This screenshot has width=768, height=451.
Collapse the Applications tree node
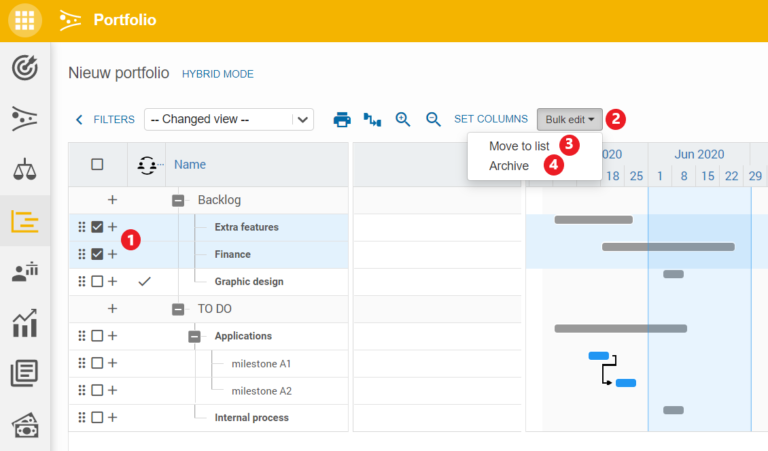click(x=194, y=336)
